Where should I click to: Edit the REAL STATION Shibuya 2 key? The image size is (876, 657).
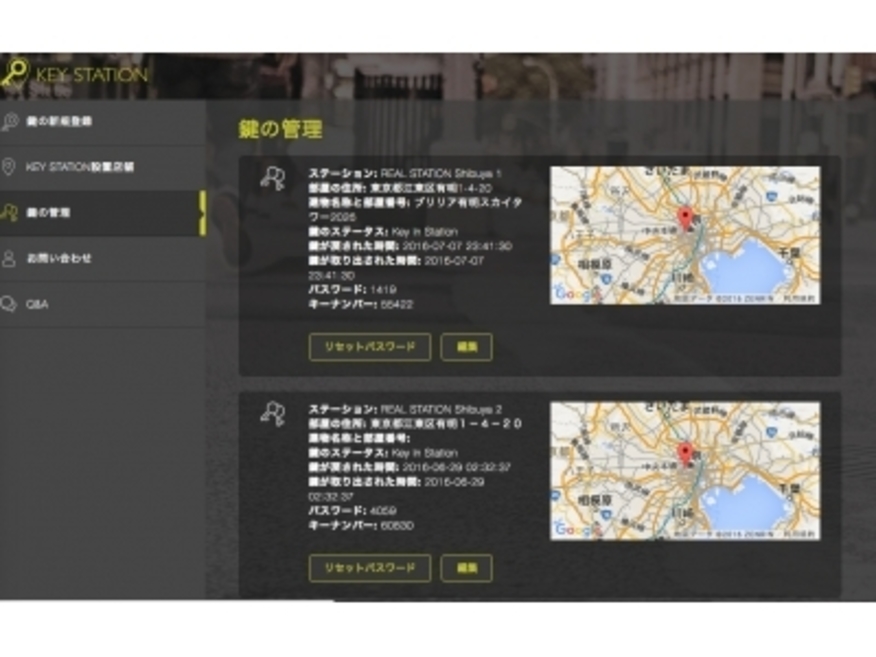click(466, 568)
